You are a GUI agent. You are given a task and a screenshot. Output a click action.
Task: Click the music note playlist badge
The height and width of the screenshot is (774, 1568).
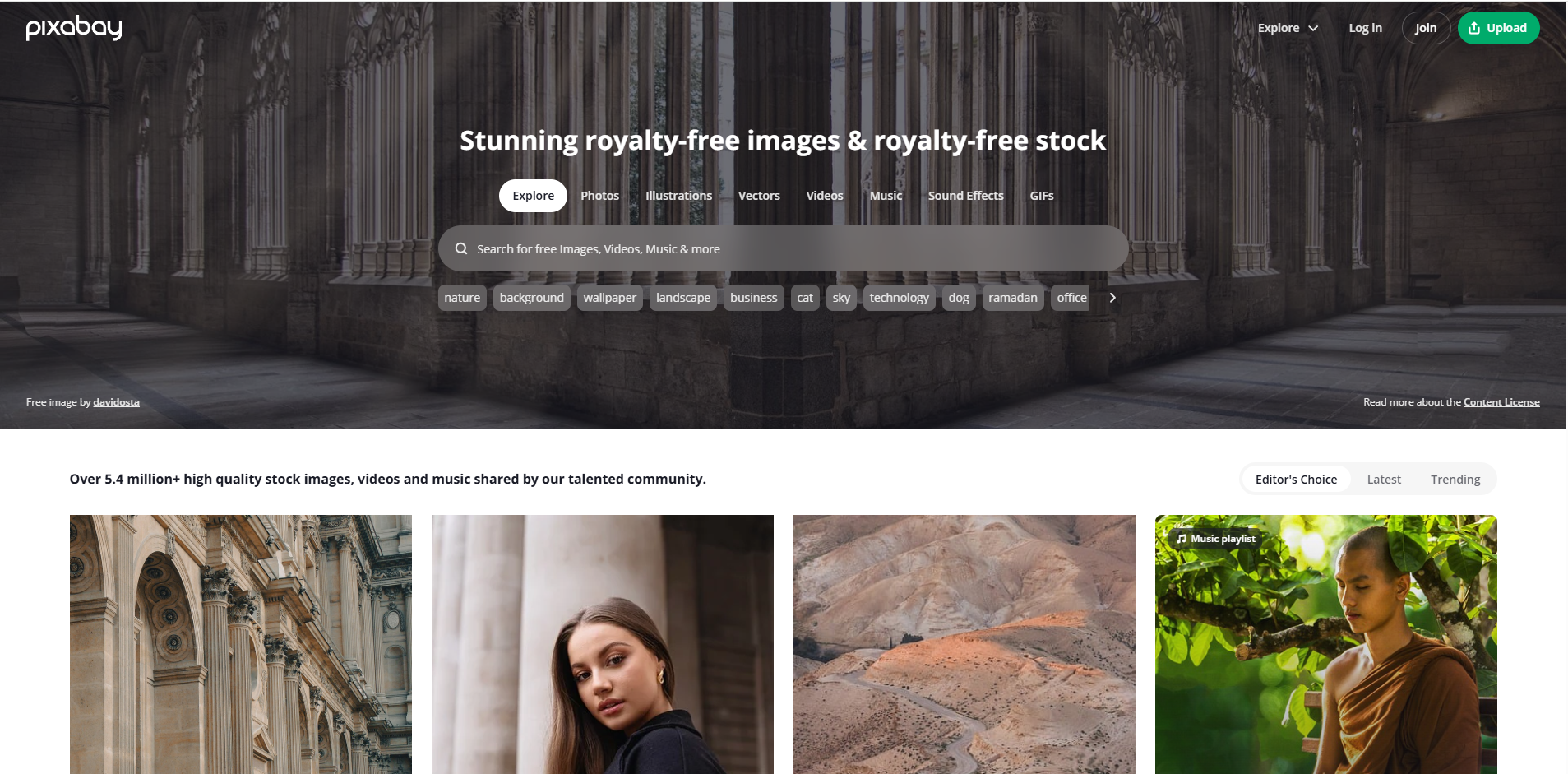1216,539
